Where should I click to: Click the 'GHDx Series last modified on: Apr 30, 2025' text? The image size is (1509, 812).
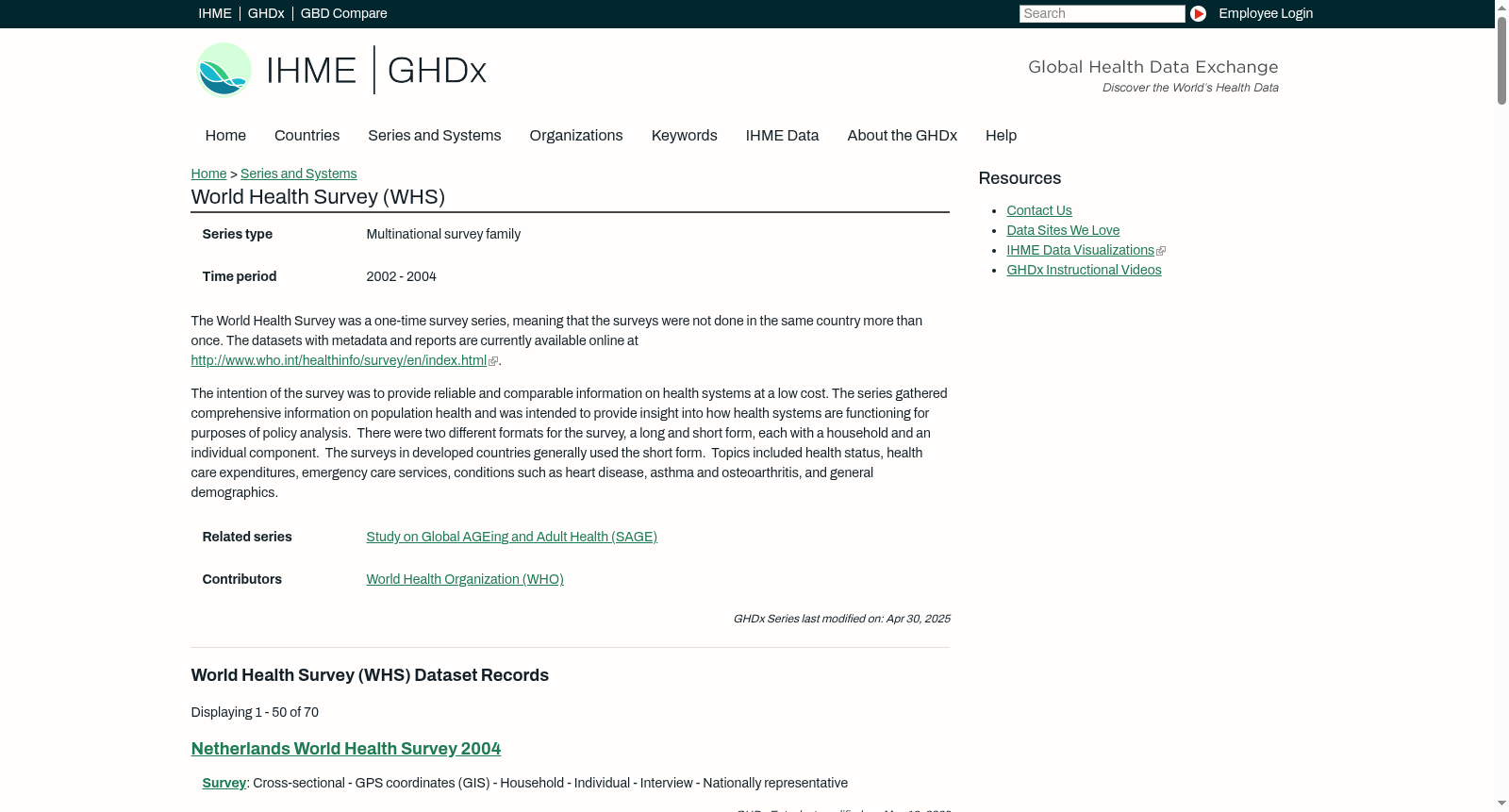(841, 619)
